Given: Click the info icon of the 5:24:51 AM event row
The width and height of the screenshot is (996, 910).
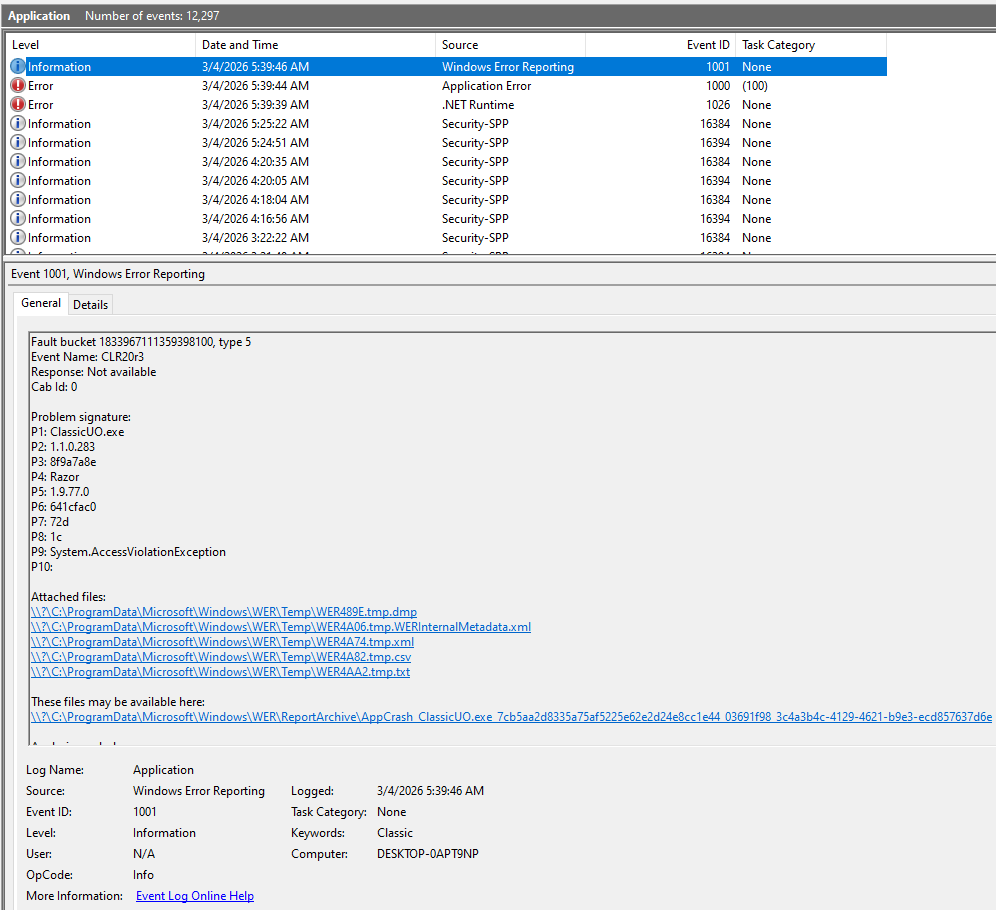Looking at the screenshot, I should [18, 142].
